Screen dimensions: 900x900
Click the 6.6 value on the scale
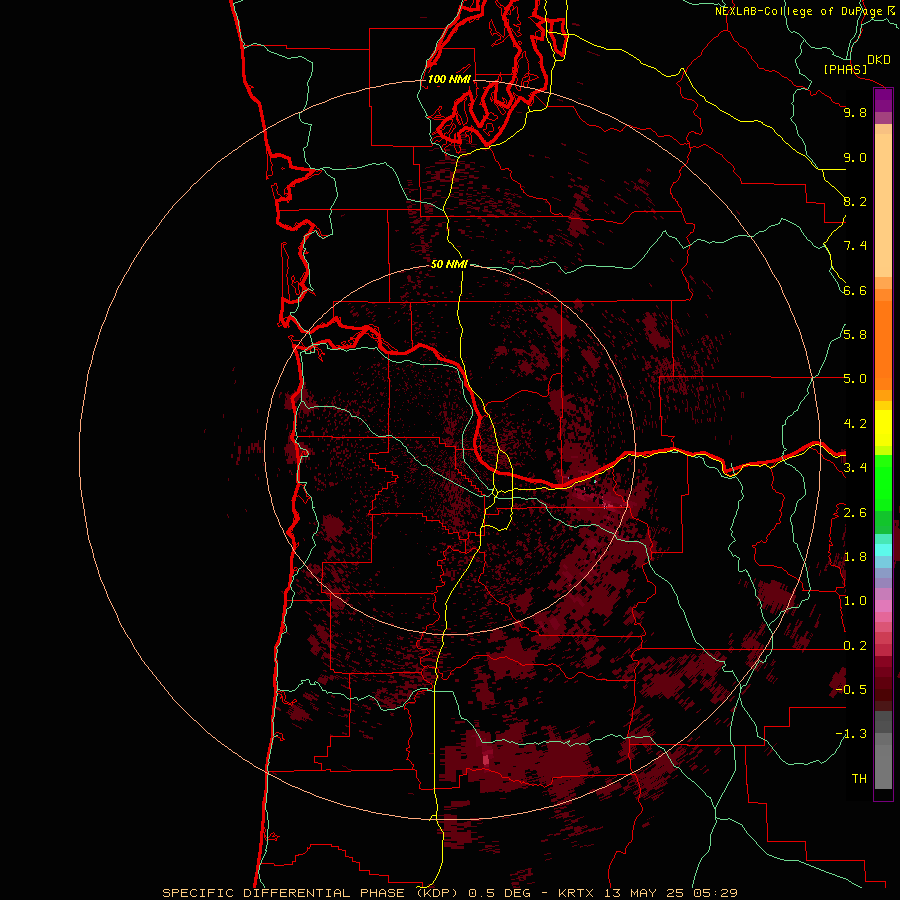(x=855, y=290)
